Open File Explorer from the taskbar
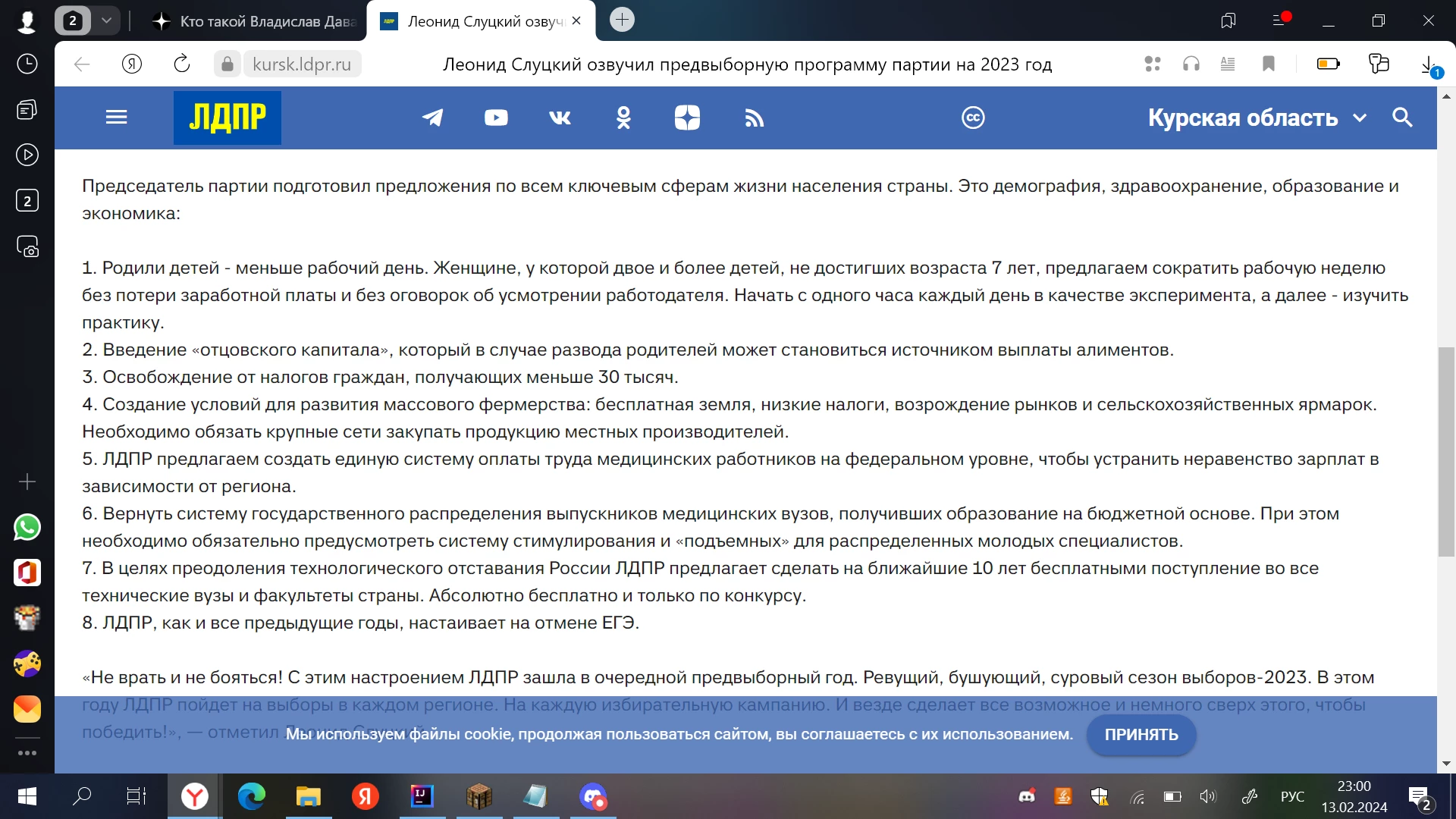Screen dimensions: 1456x819 pyautogui.click(x=309, y=796)
